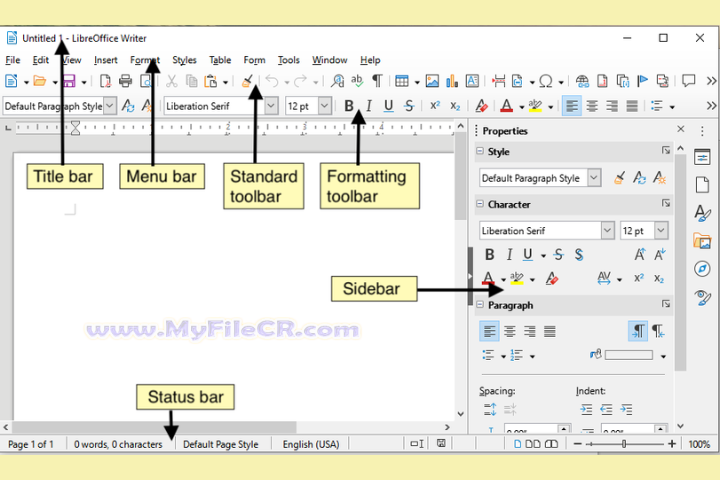
Task: Open the Insert Table dropdown arrow
Action: pyautogui.click(x=417, y=82)
